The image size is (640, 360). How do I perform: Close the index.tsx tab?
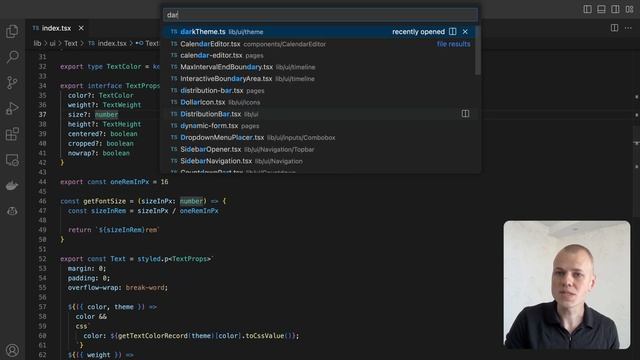point(81,28)
